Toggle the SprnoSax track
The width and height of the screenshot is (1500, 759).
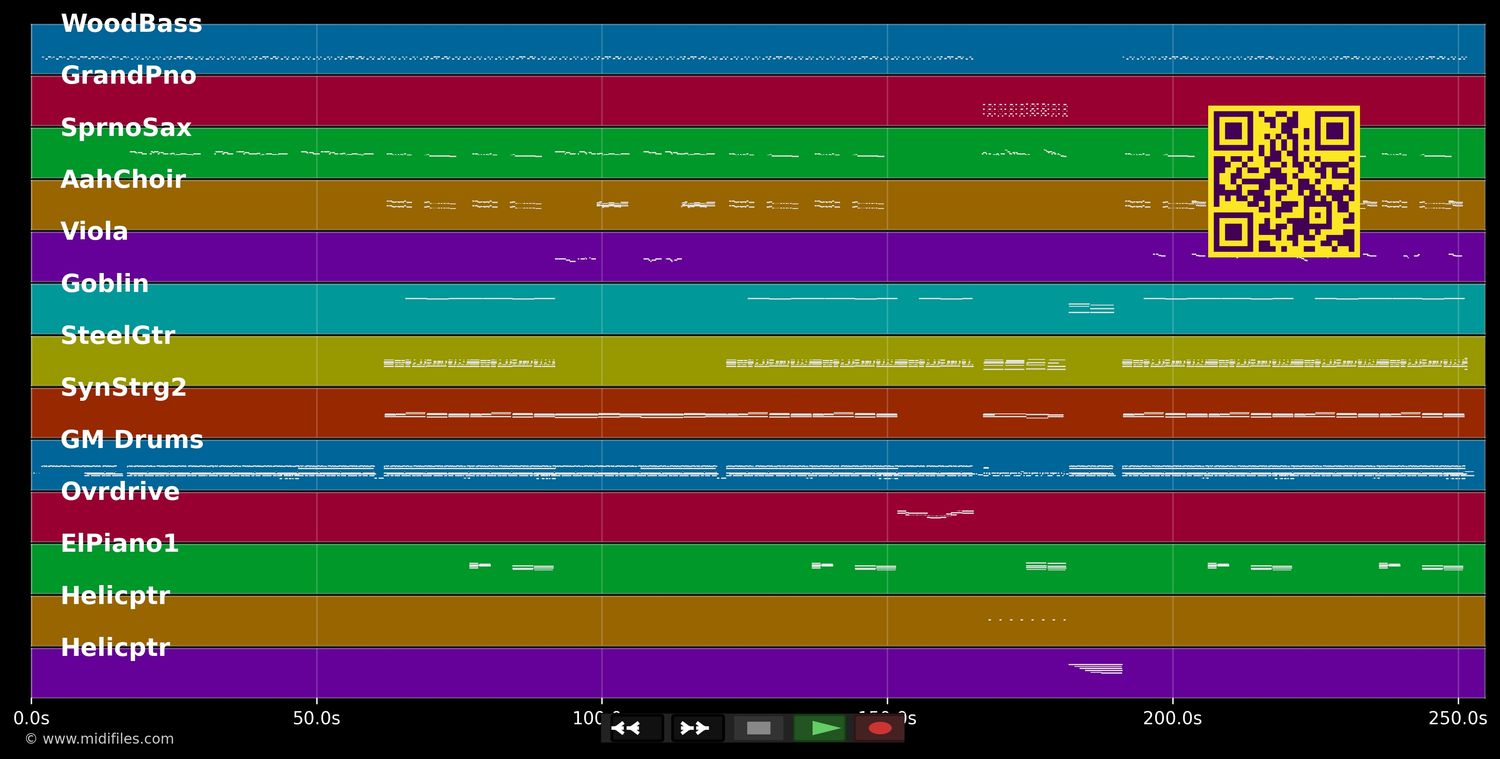pos(126,127)
